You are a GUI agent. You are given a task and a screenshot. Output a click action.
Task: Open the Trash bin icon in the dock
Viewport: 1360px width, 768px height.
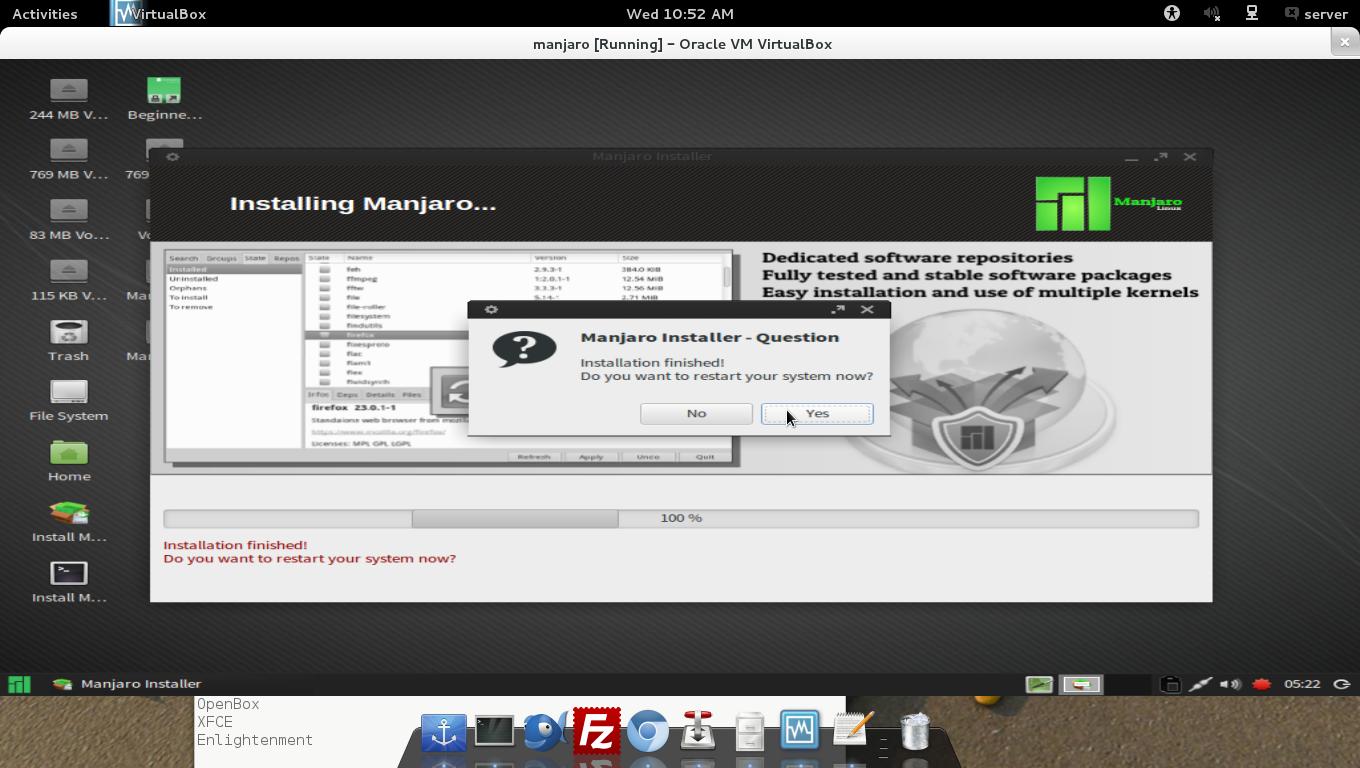(x=913, y=731)
